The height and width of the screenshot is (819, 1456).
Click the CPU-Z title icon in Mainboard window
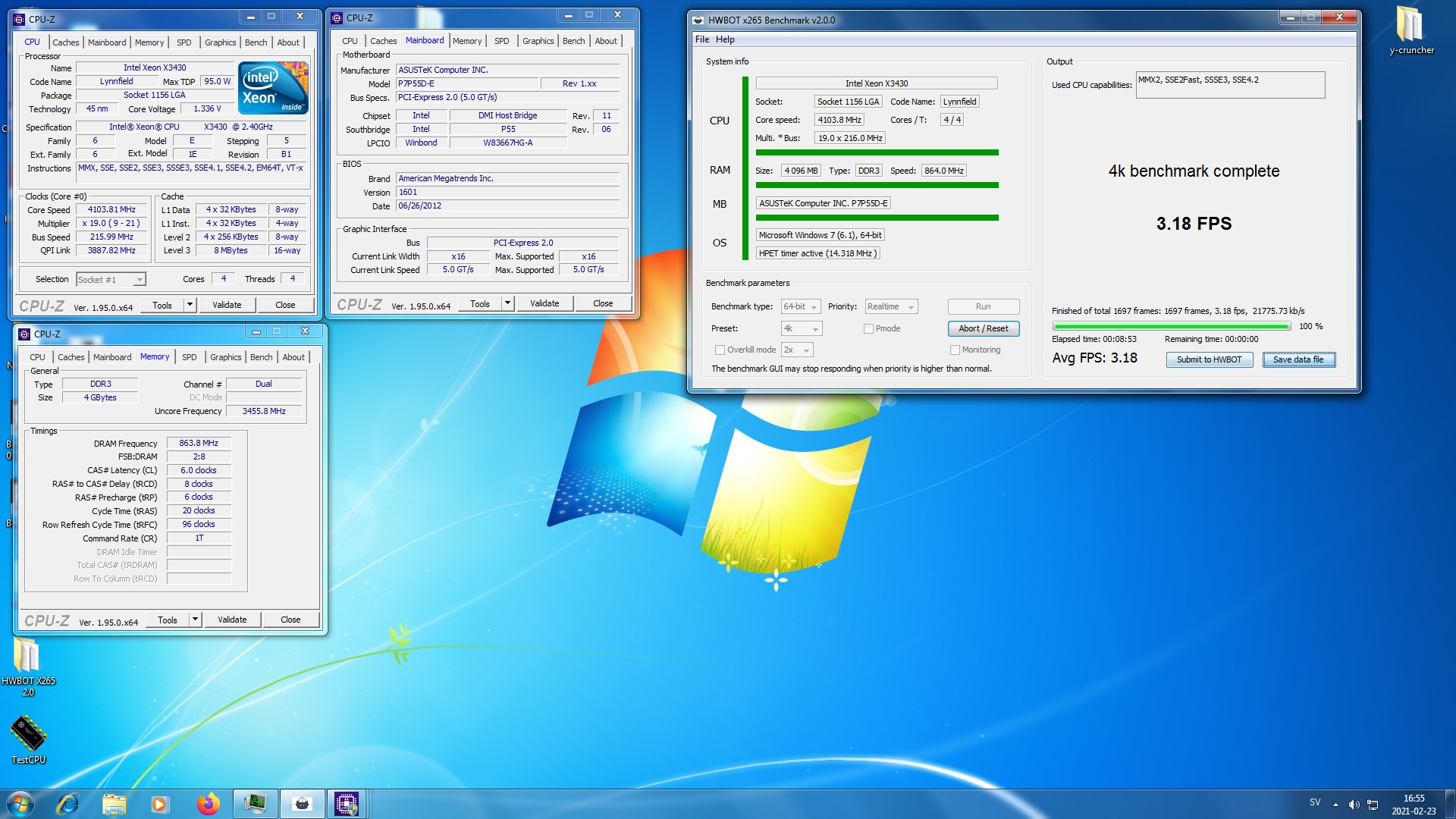pos(337,17)
